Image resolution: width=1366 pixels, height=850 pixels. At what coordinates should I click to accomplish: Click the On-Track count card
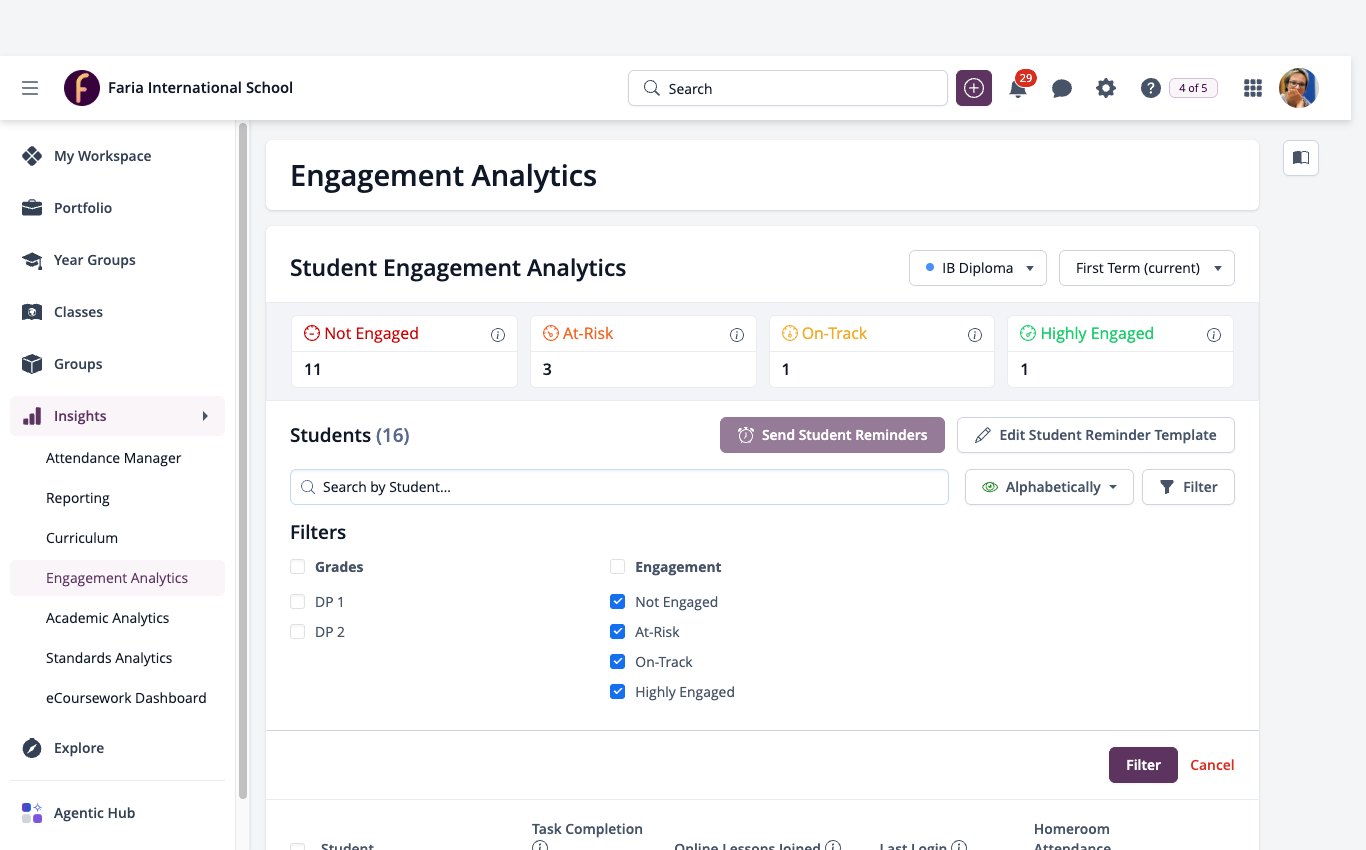coord(882,352)
